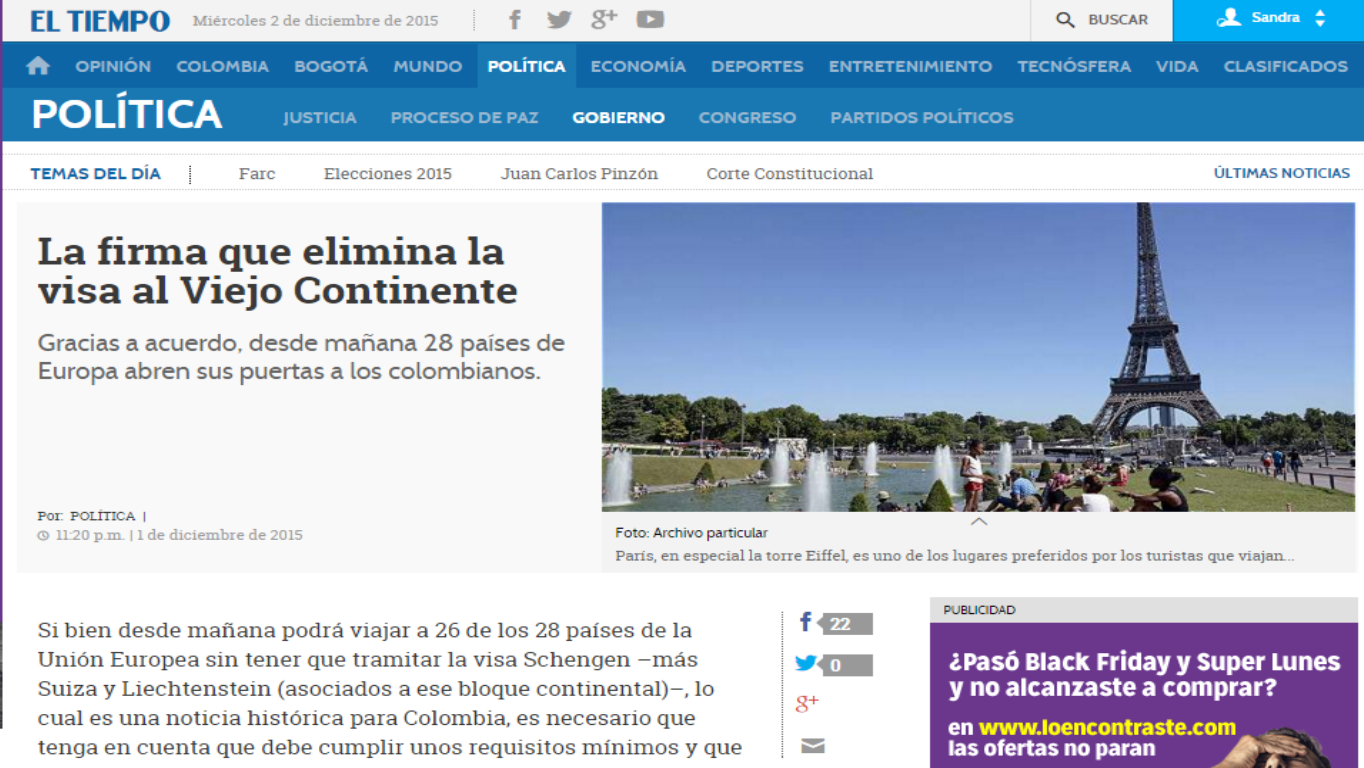
Task: Click the Twitter share count 0
Action: pos(846,665)
